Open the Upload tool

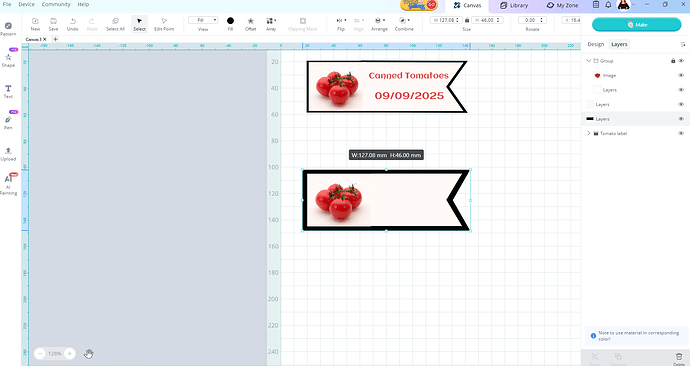8,154
